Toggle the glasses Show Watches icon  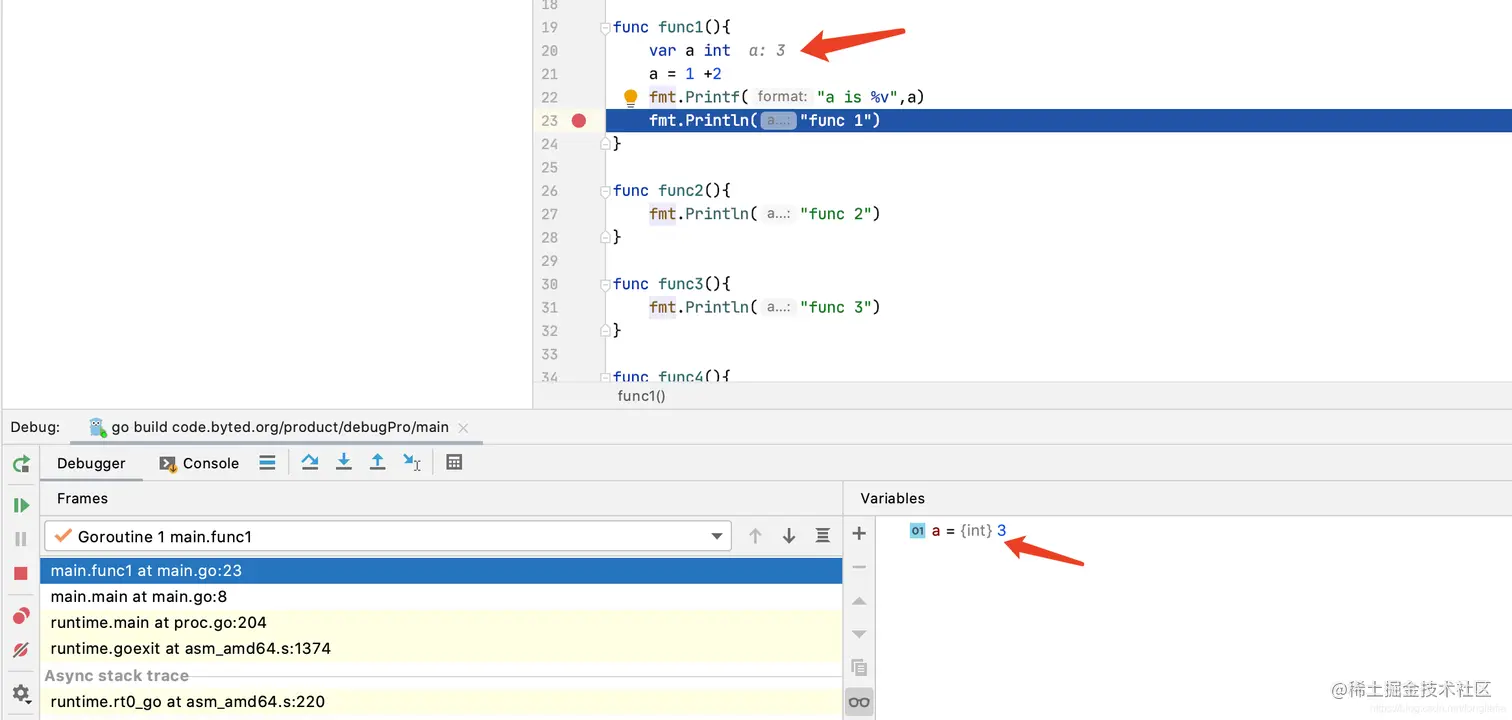pos(859,702)
